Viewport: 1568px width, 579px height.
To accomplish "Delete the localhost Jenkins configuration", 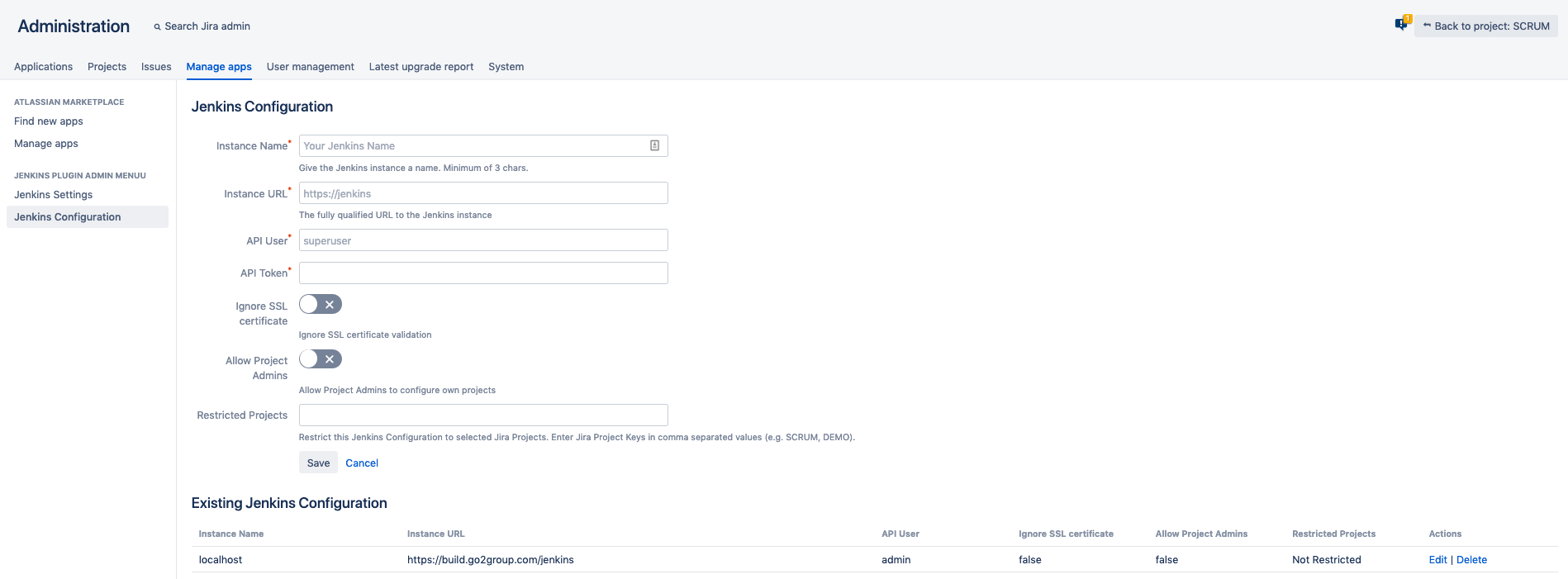I will [x=1471, y=560].
